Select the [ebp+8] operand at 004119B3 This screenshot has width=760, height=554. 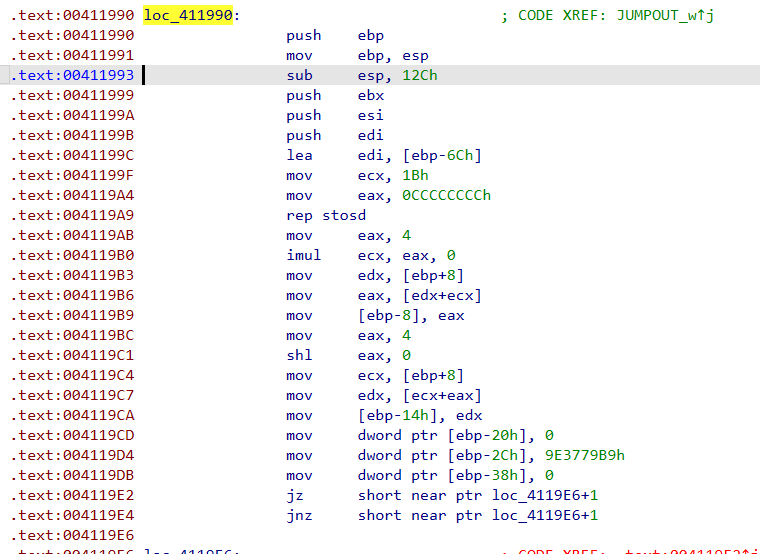[x=433, y=275]
